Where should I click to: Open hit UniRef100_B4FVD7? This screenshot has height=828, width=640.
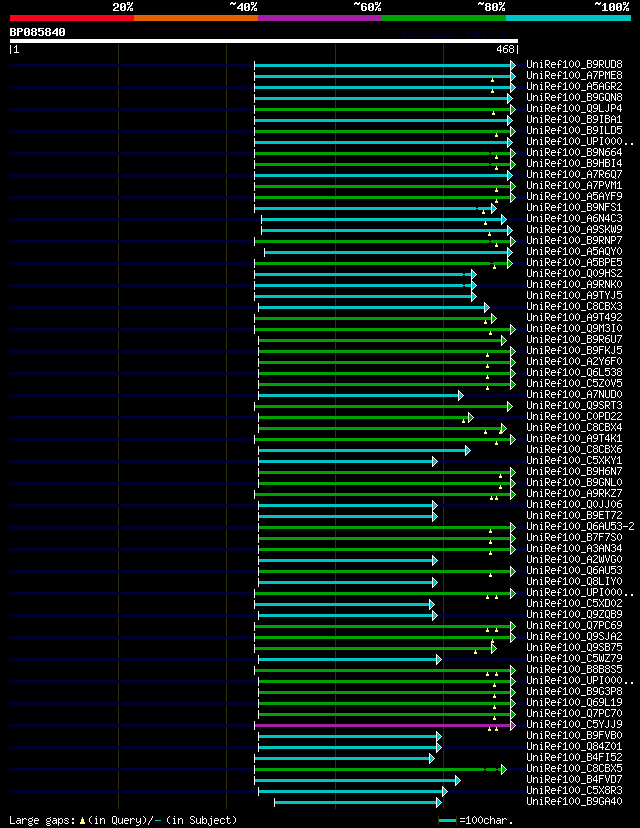tap(574, 779)
